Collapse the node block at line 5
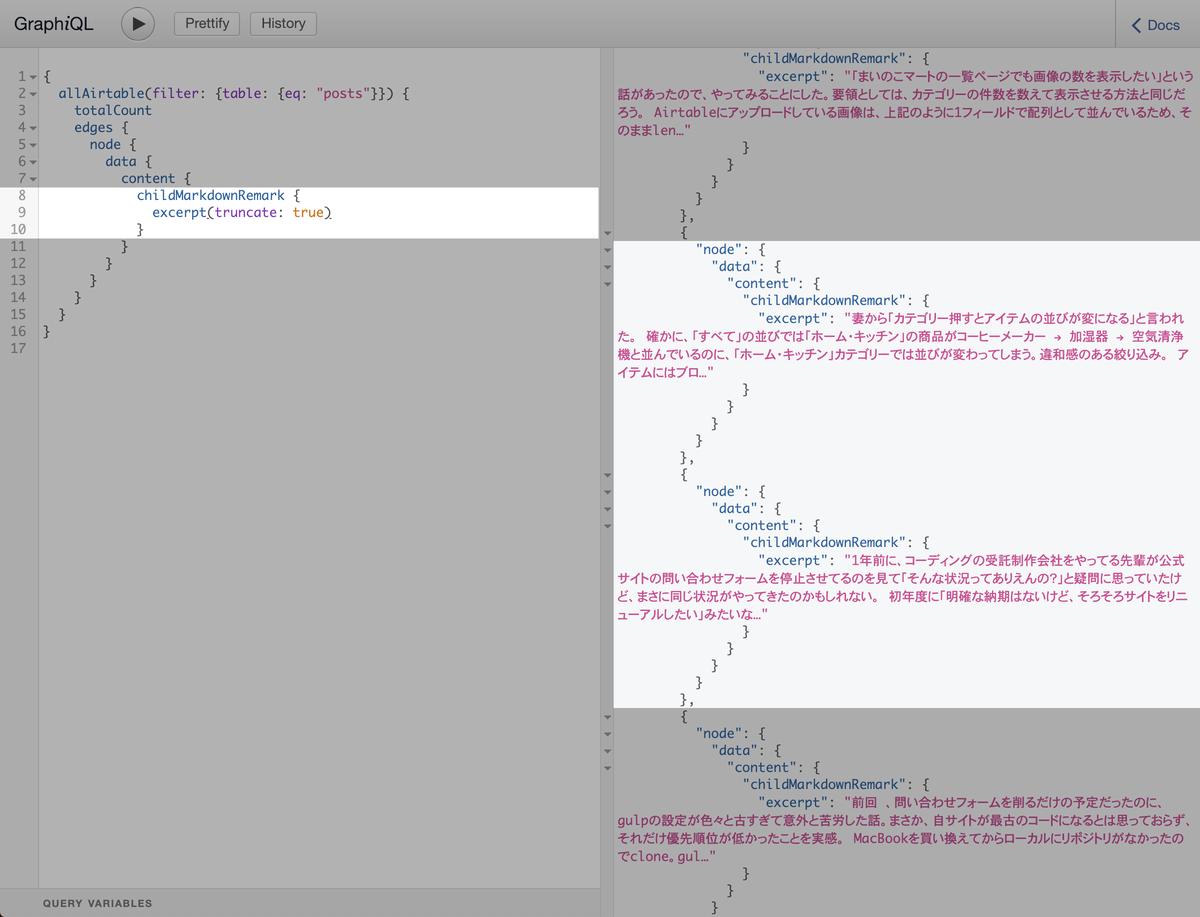The image size is (1200, 917). (33, 145)
